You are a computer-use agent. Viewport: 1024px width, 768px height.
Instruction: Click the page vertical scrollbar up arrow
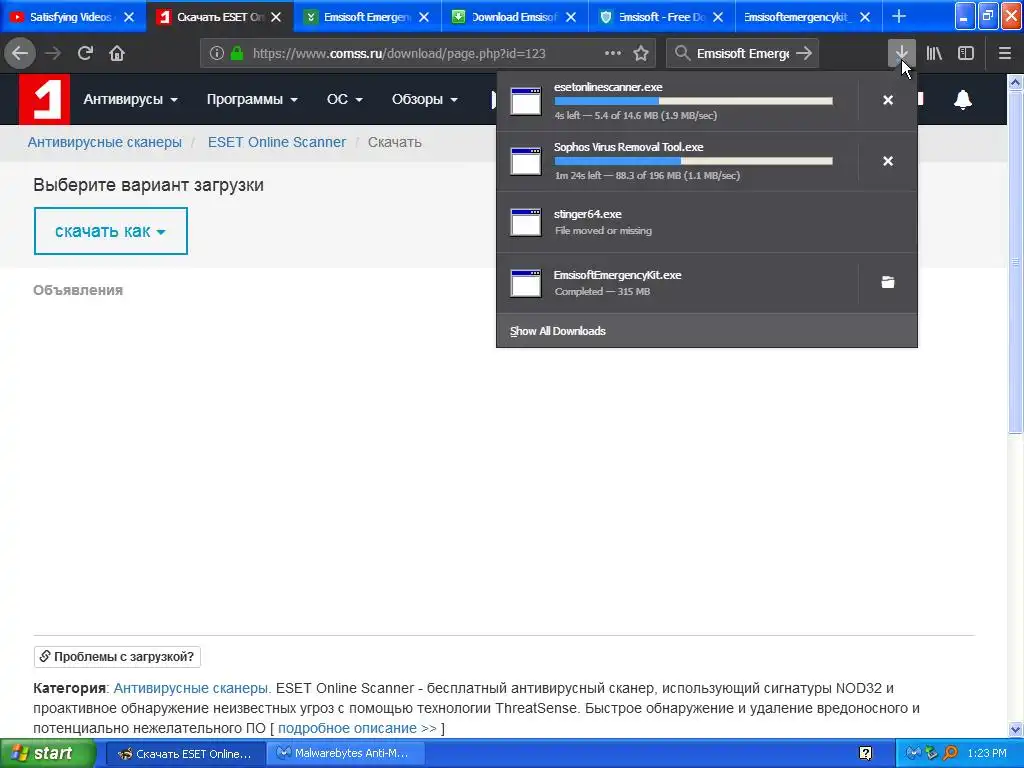tap(1015, 82)
